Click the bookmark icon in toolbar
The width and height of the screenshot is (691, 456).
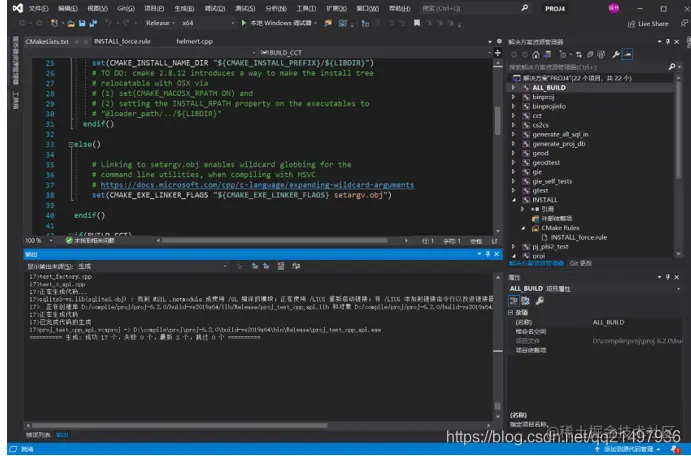tap(416, 23)
